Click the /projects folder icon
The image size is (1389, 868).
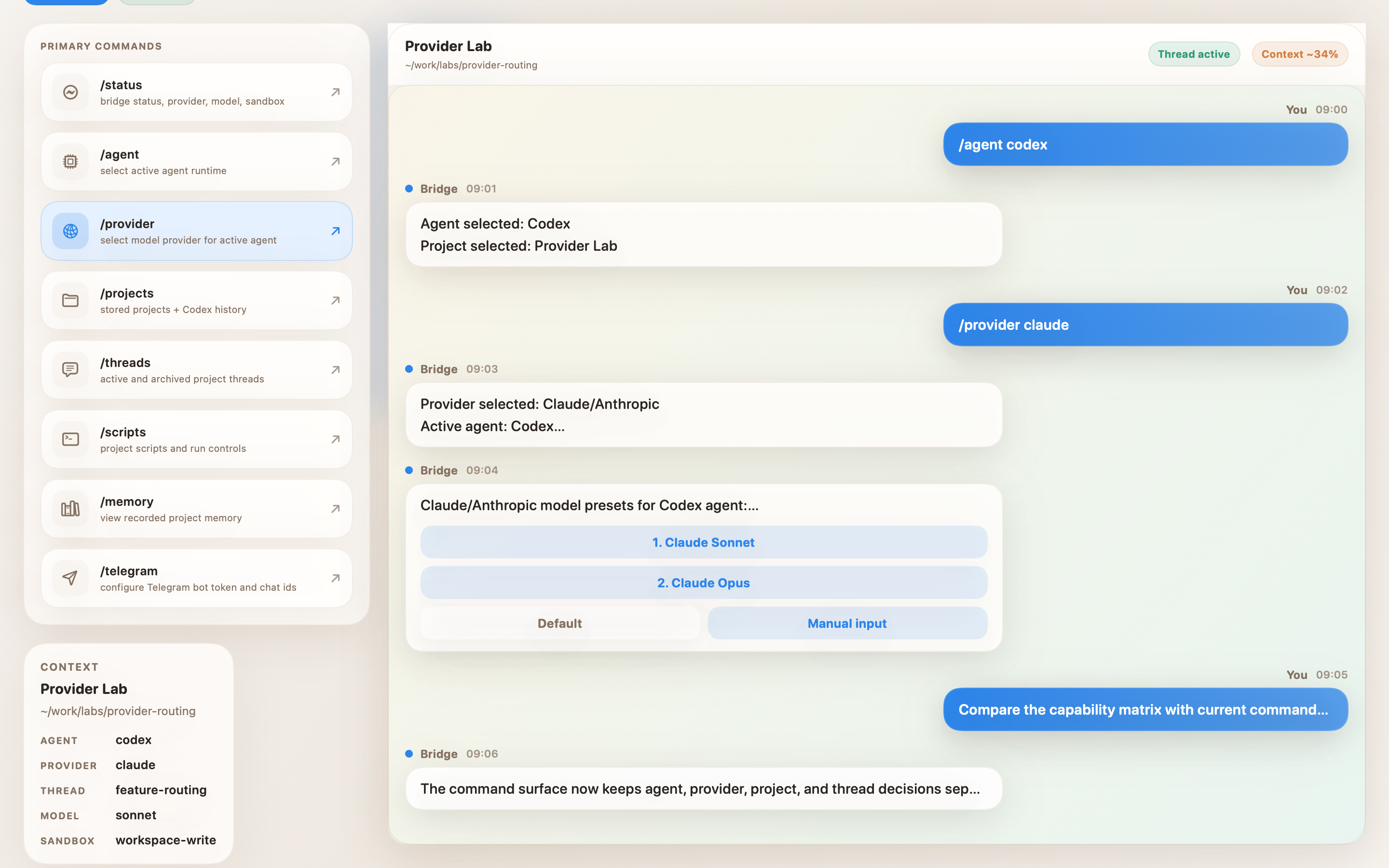tap(70, 300)
